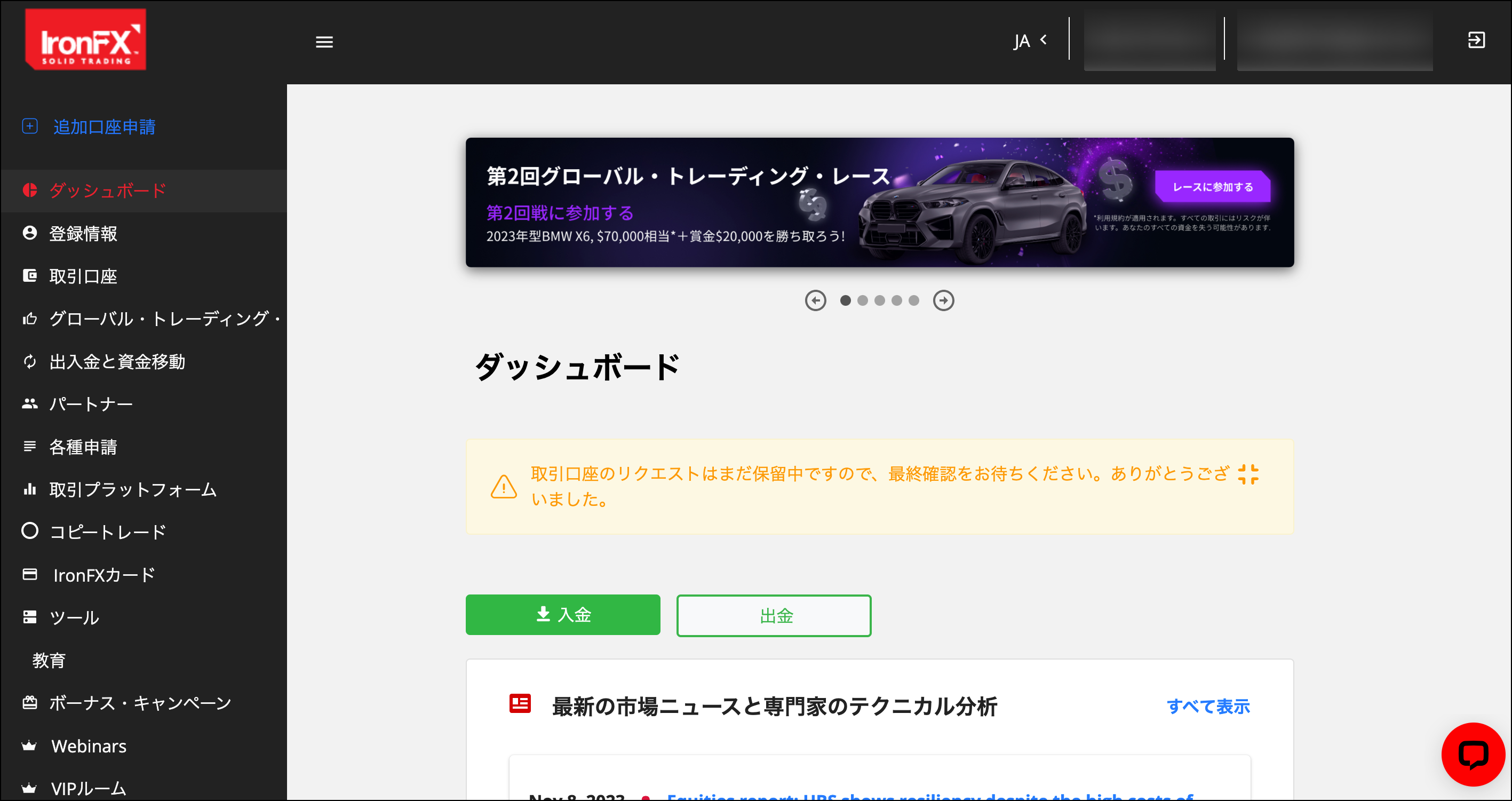
Task: Click the IronFX logo
Action: coord(85,39)
